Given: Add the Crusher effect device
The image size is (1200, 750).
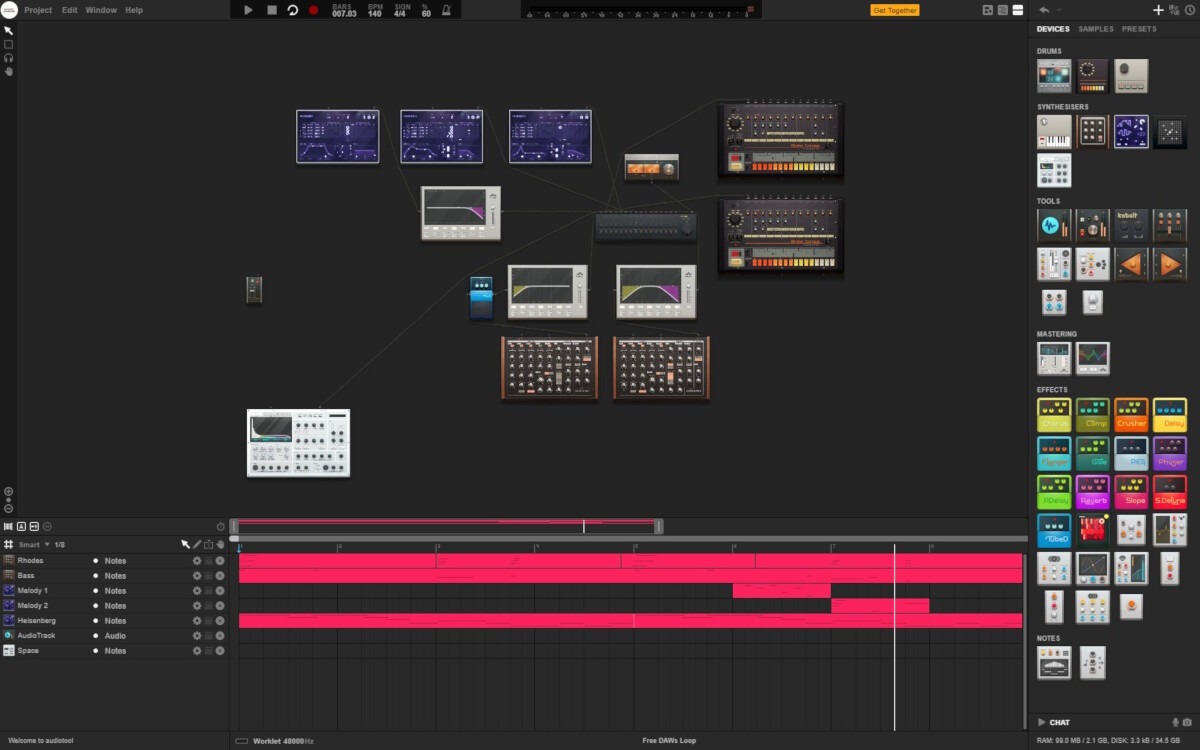Looking at the screenshot, I should pos(1131,415).
